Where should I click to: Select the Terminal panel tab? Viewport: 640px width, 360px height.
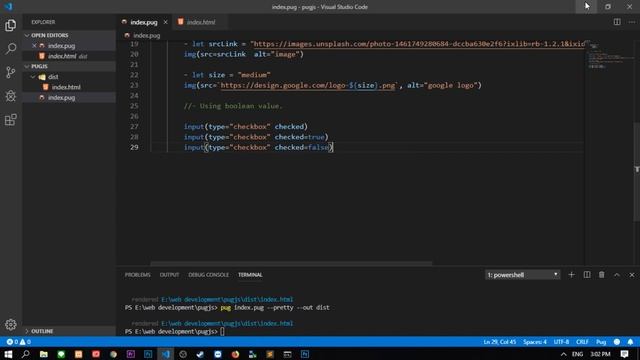[250, 275]
